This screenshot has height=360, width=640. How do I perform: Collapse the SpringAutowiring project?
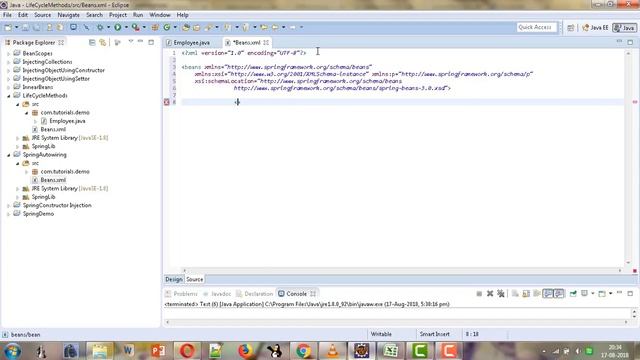click(9, 155)
